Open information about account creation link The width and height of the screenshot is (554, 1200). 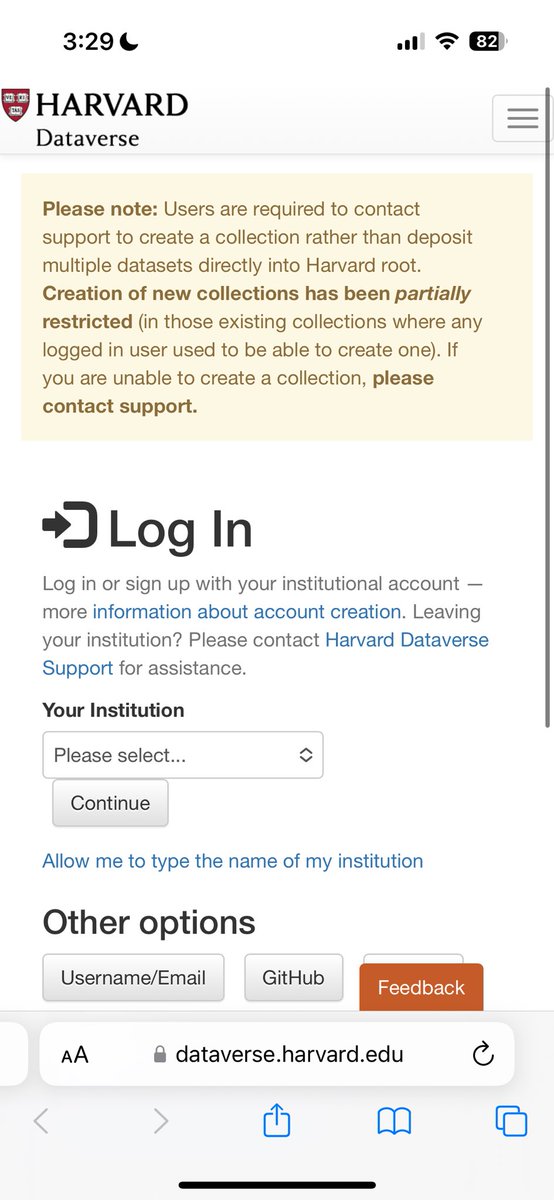[247, 611]
